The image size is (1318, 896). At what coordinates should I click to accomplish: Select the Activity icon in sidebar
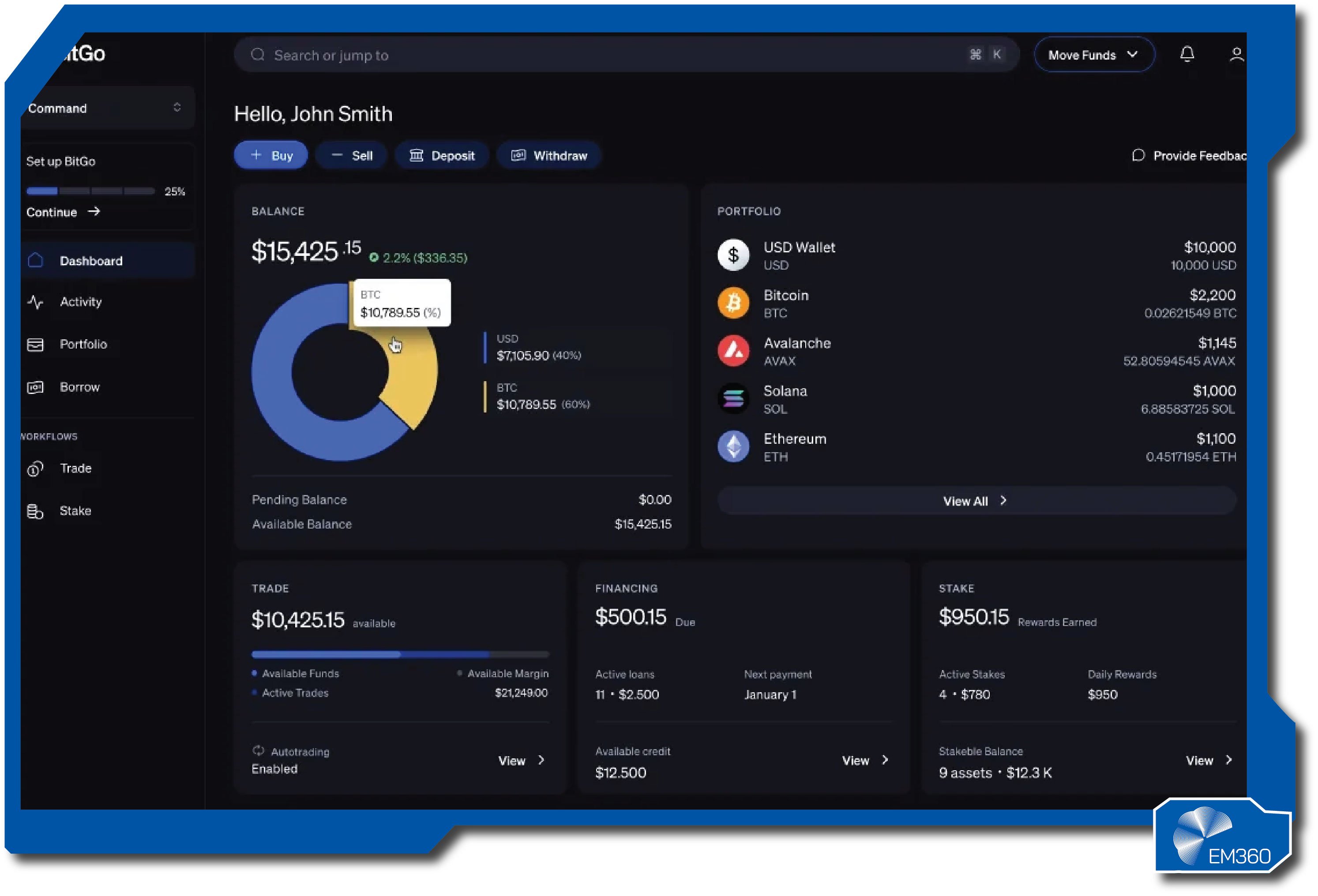pos(36,302)
